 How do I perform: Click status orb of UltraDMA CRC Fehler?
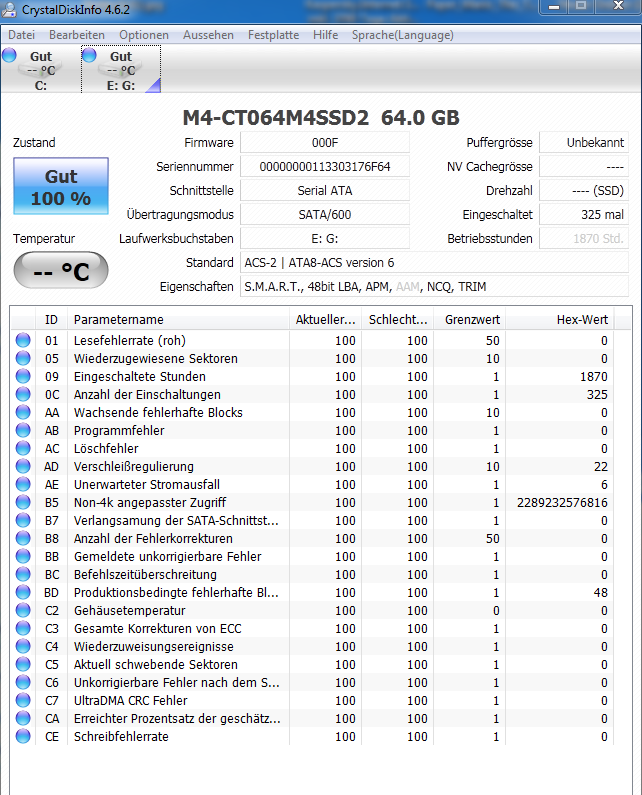[23, 700]
